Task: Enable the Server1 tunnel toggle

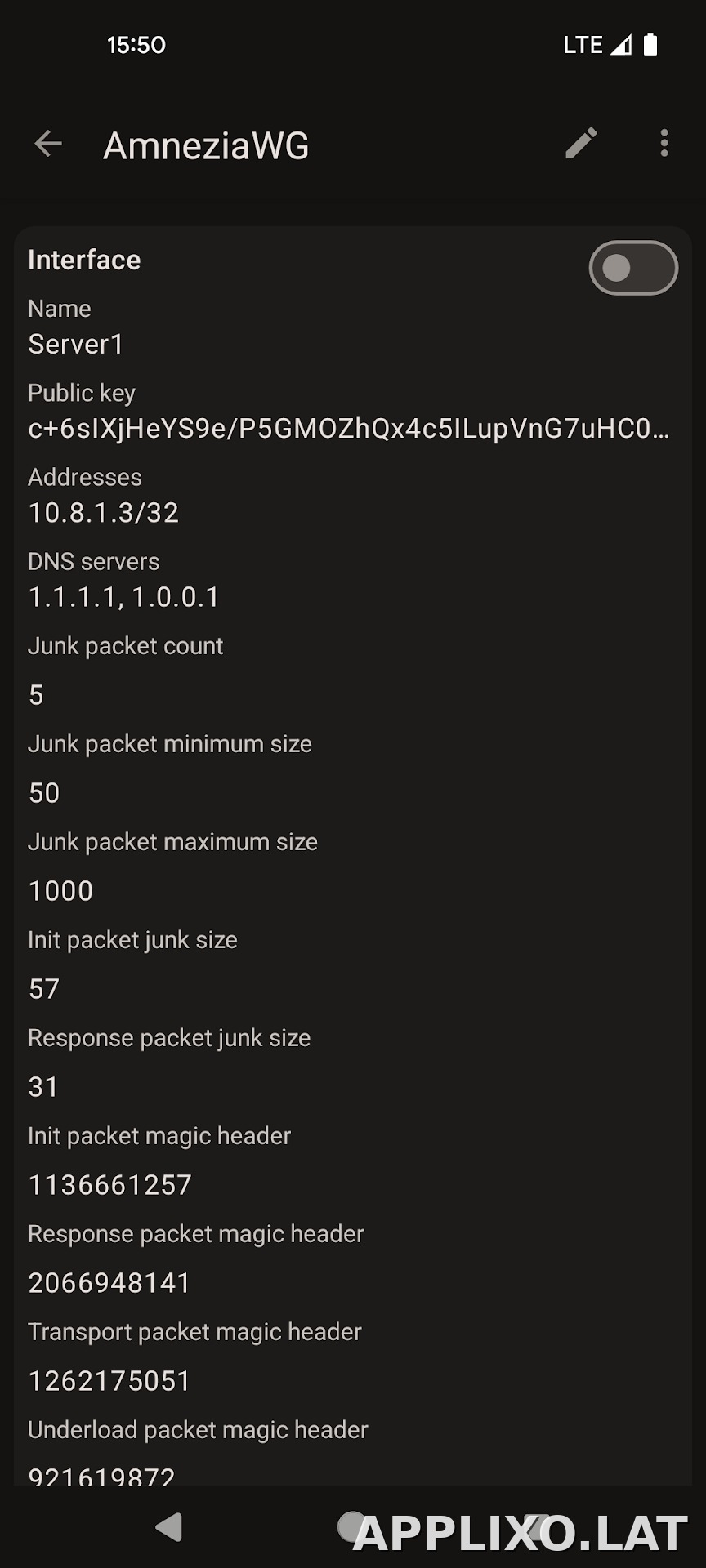Action: coord(633,268)
